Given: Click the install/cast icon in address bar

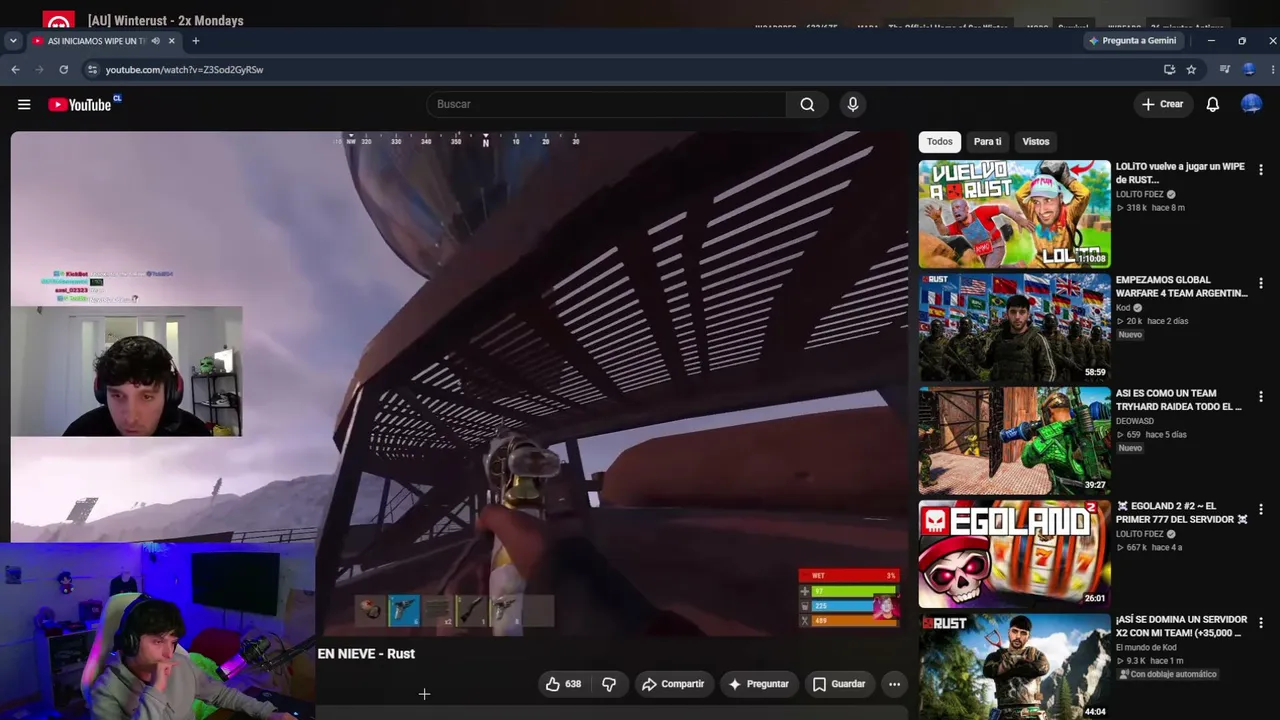Looking at the screenshot, I should [x=1169, y=69].
